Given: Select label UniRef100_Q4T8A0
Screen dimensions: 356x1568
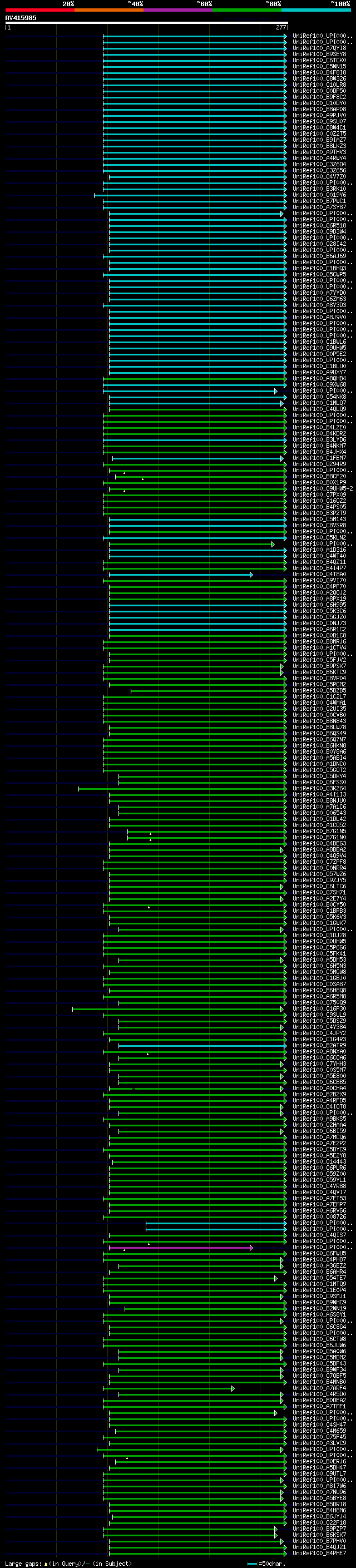Looking at the screenshot, I should (x=319, y=575).
